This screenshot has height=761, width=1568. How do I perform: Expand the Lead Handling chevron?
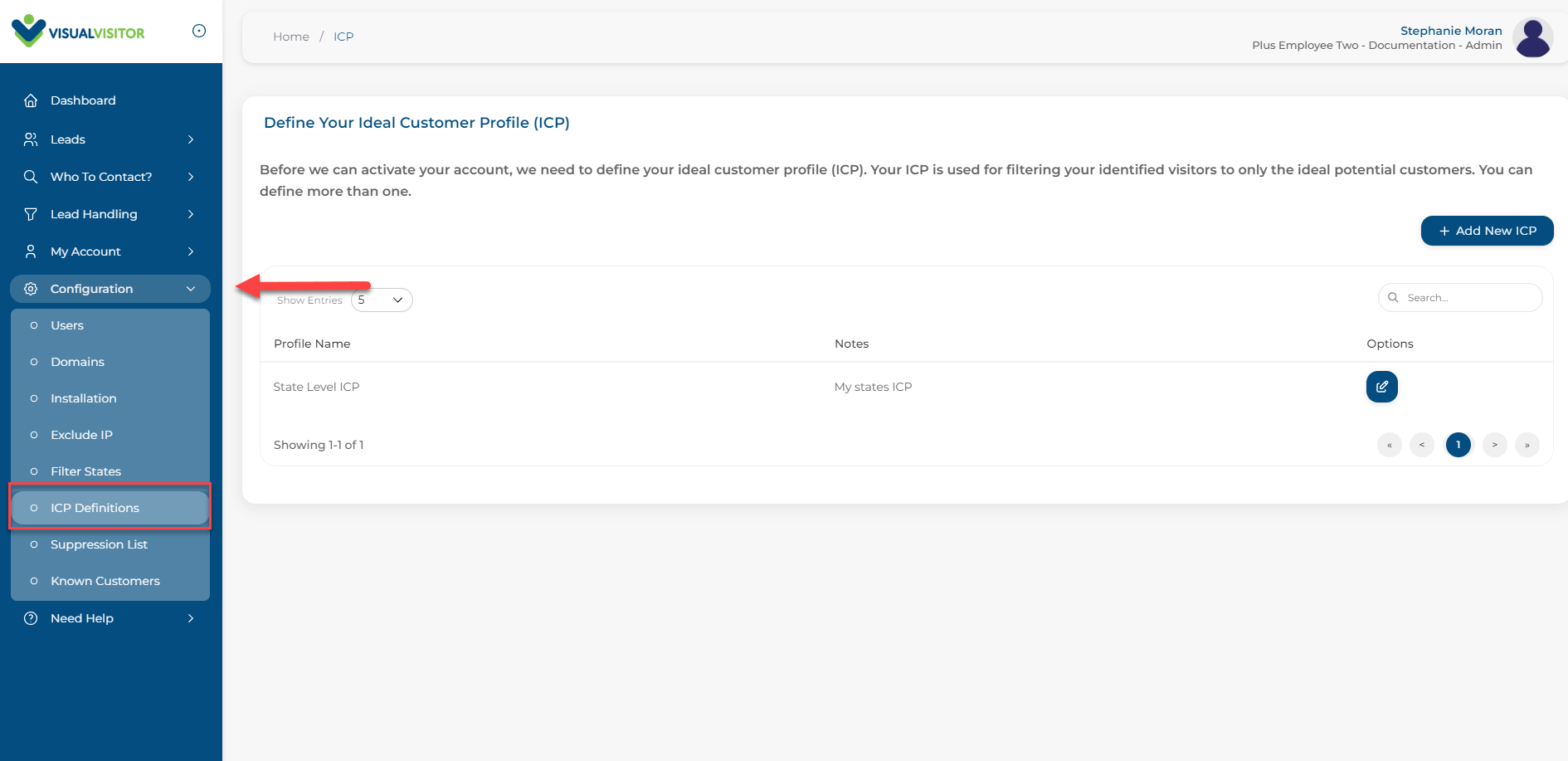pyautogui.click(x=191, y=214)
